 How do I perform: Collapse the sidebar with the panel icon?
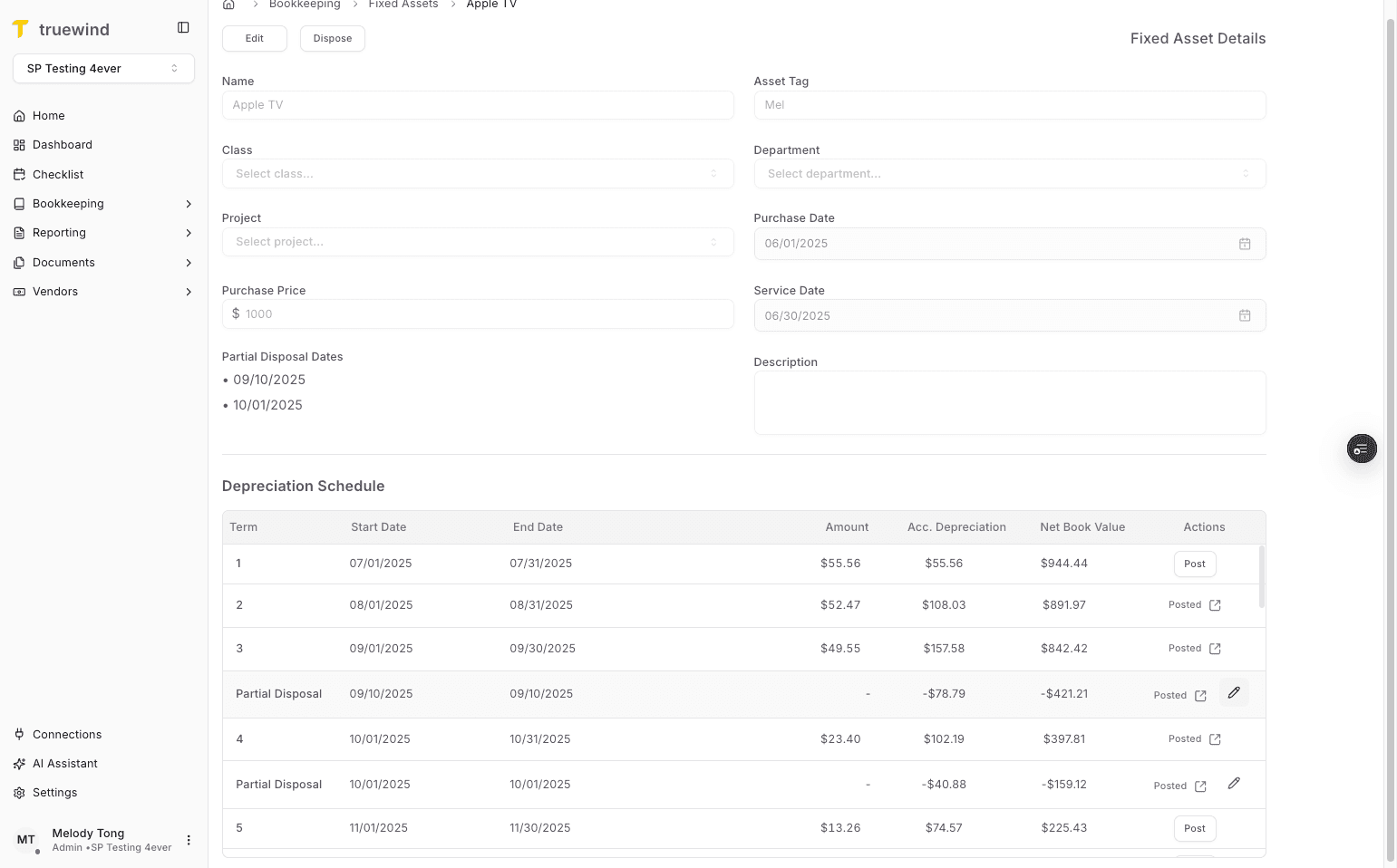pyautogui.click(x=183, y=27)
